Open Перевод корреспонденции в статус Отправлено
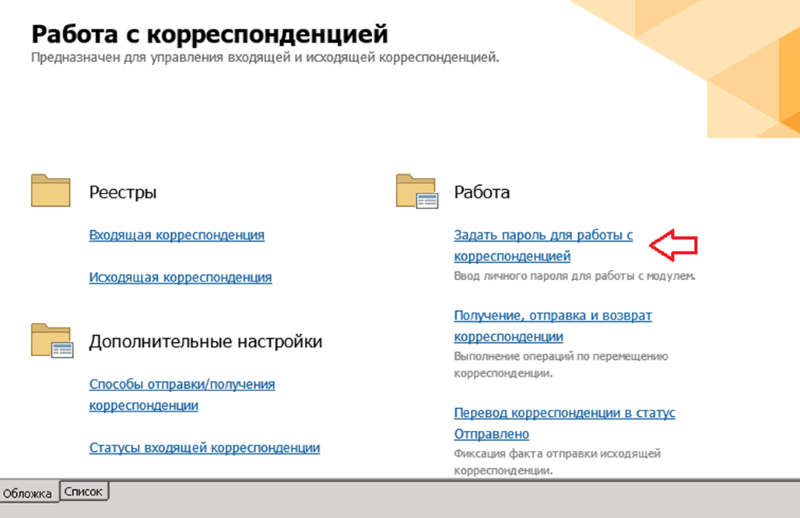 click(564, 423)
